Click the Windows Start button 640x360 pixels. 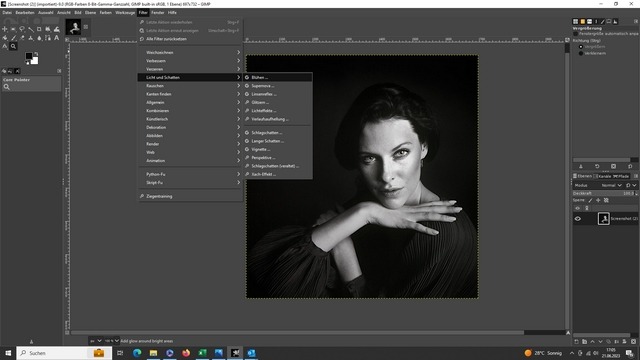pos(8,353)
